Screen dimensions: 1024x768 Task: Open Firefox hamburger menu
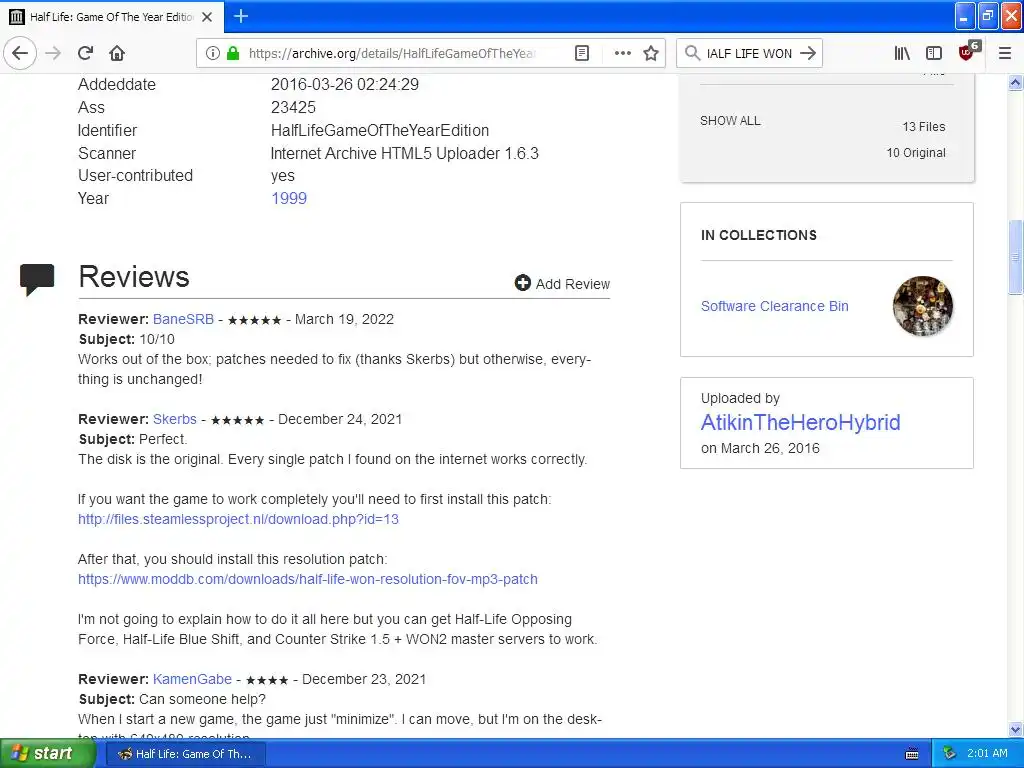coord(1005,54)
